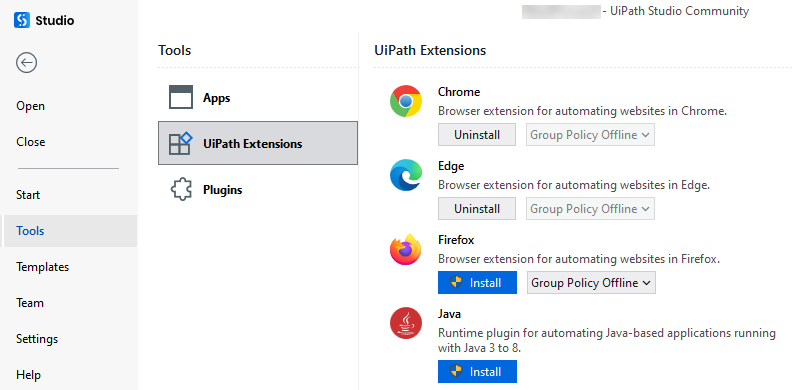Select Close in the sidebar
Screen dimensions: 792x390
(x=30, y=142)
